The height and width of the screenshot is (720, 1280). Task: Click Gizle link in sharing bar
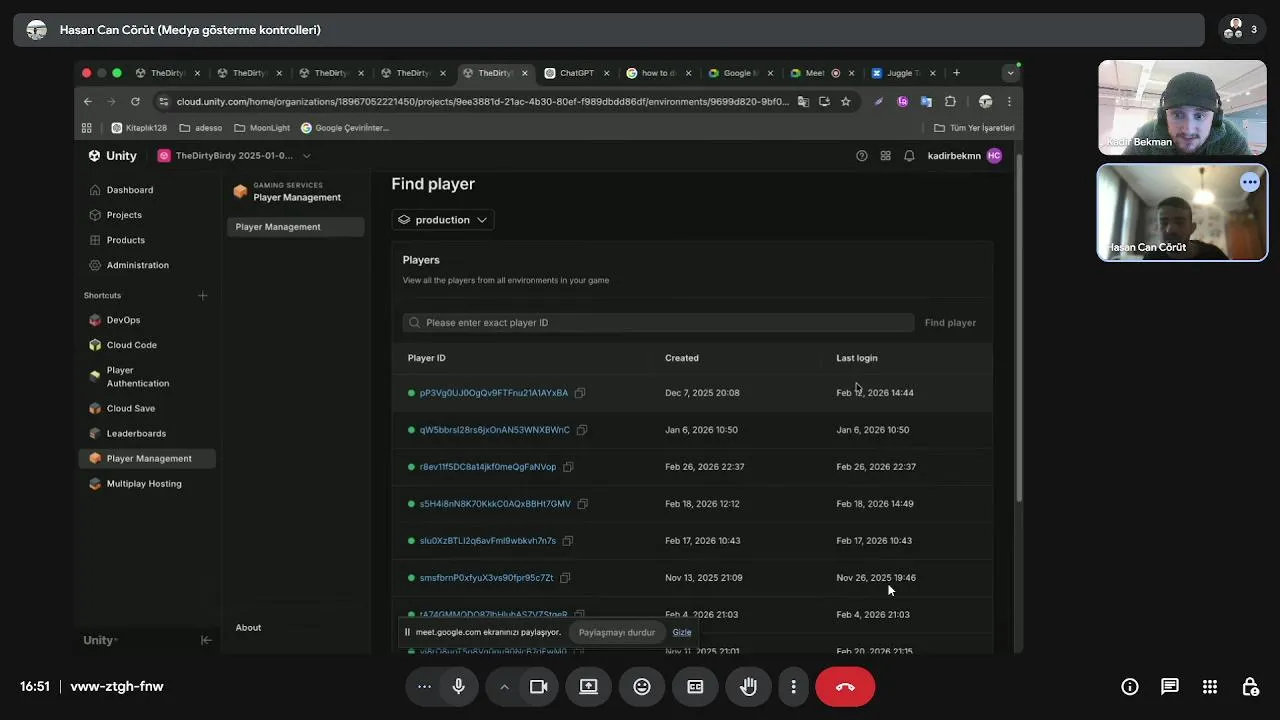(682, 632)
